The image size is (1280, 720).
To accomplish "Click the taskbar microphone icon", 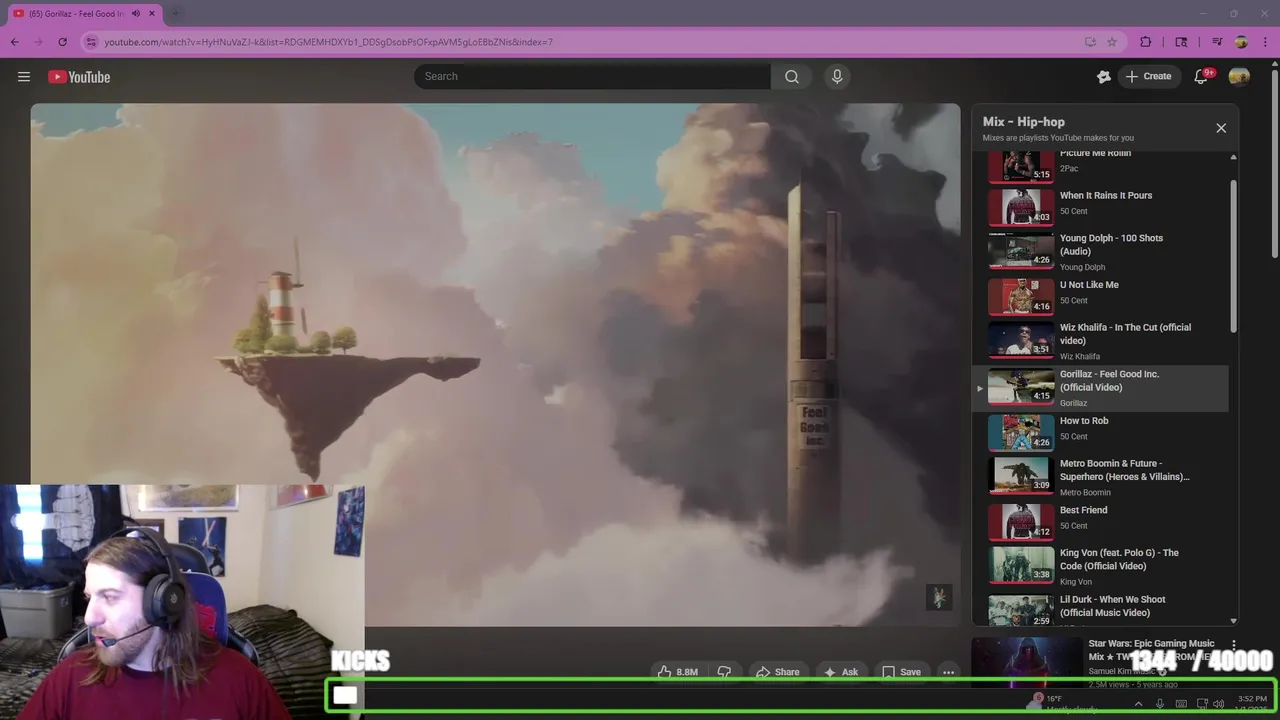I will click(x=1160, y=704).
